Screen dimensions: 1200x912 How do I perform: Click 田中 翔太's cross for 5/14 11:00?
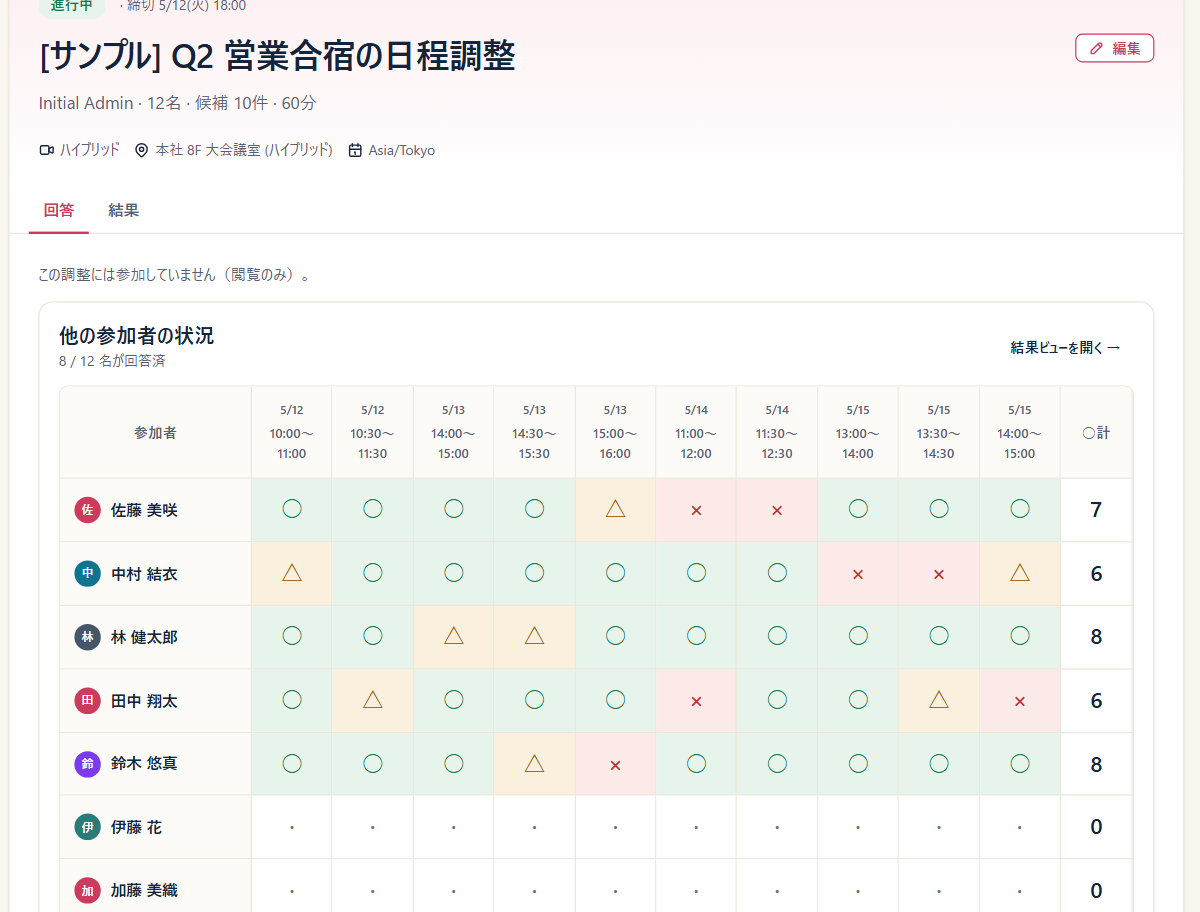[696, 701]
